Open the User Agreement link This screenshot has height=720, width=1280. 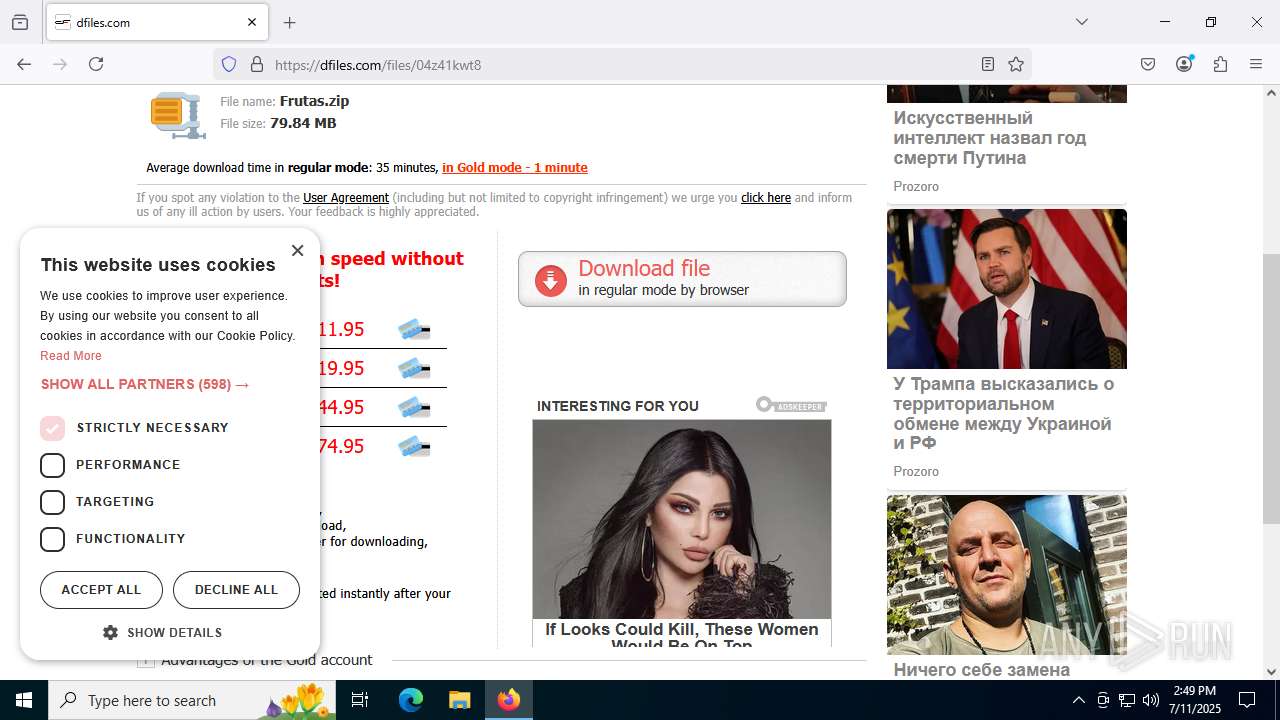click(346, 198)
